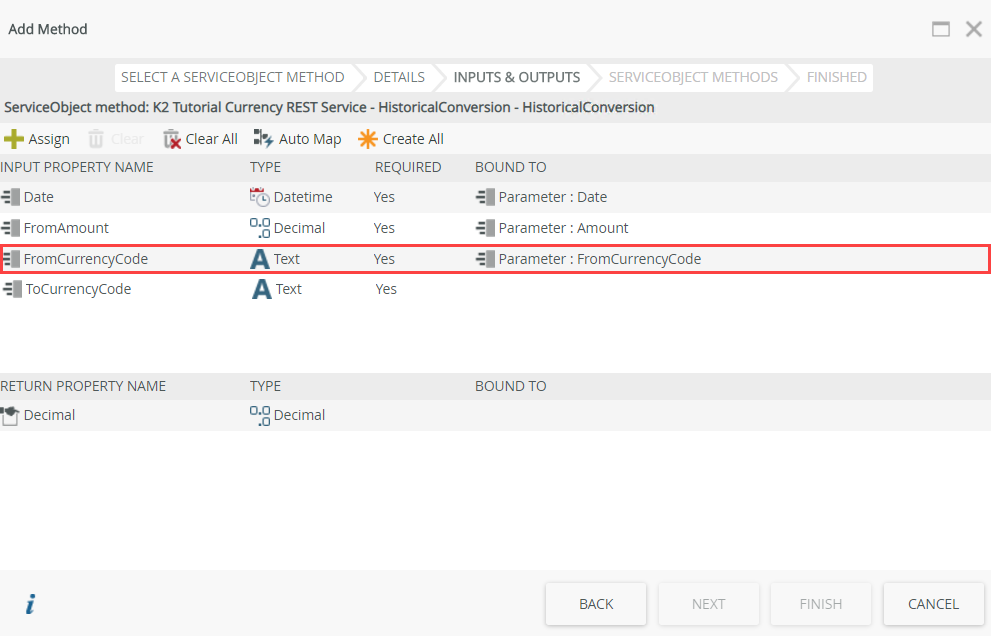Click the Clear All trash icon
Image resolution: width=991 pixels, height=636 pixels.
click(x=172, y=139)
